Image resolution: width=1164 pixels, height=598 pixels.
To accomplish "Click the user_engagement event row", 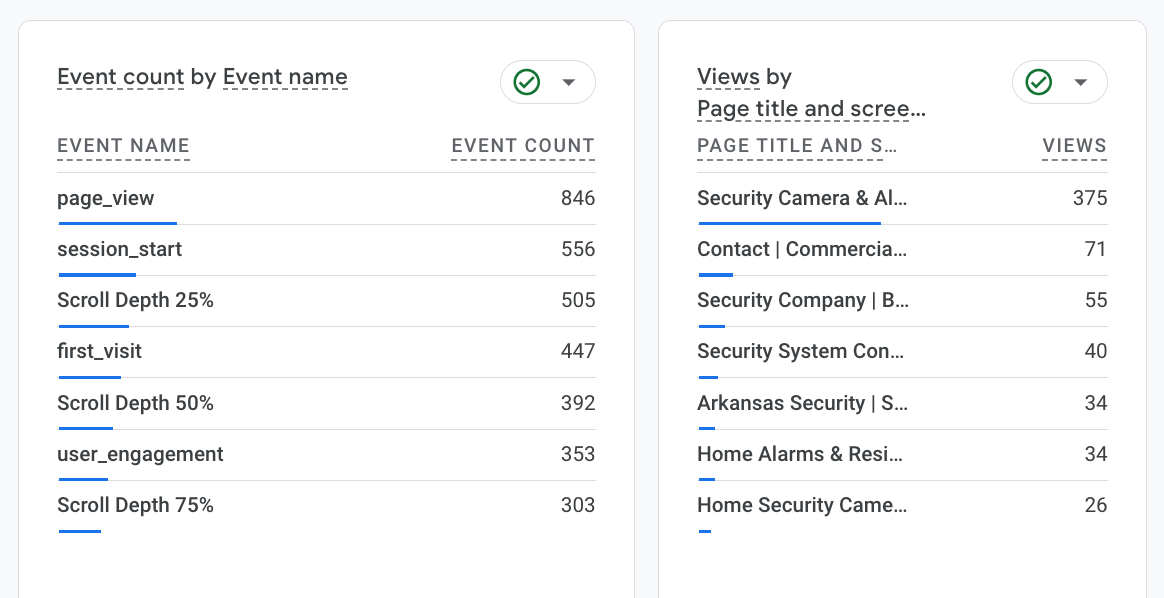I will (140, 454).
